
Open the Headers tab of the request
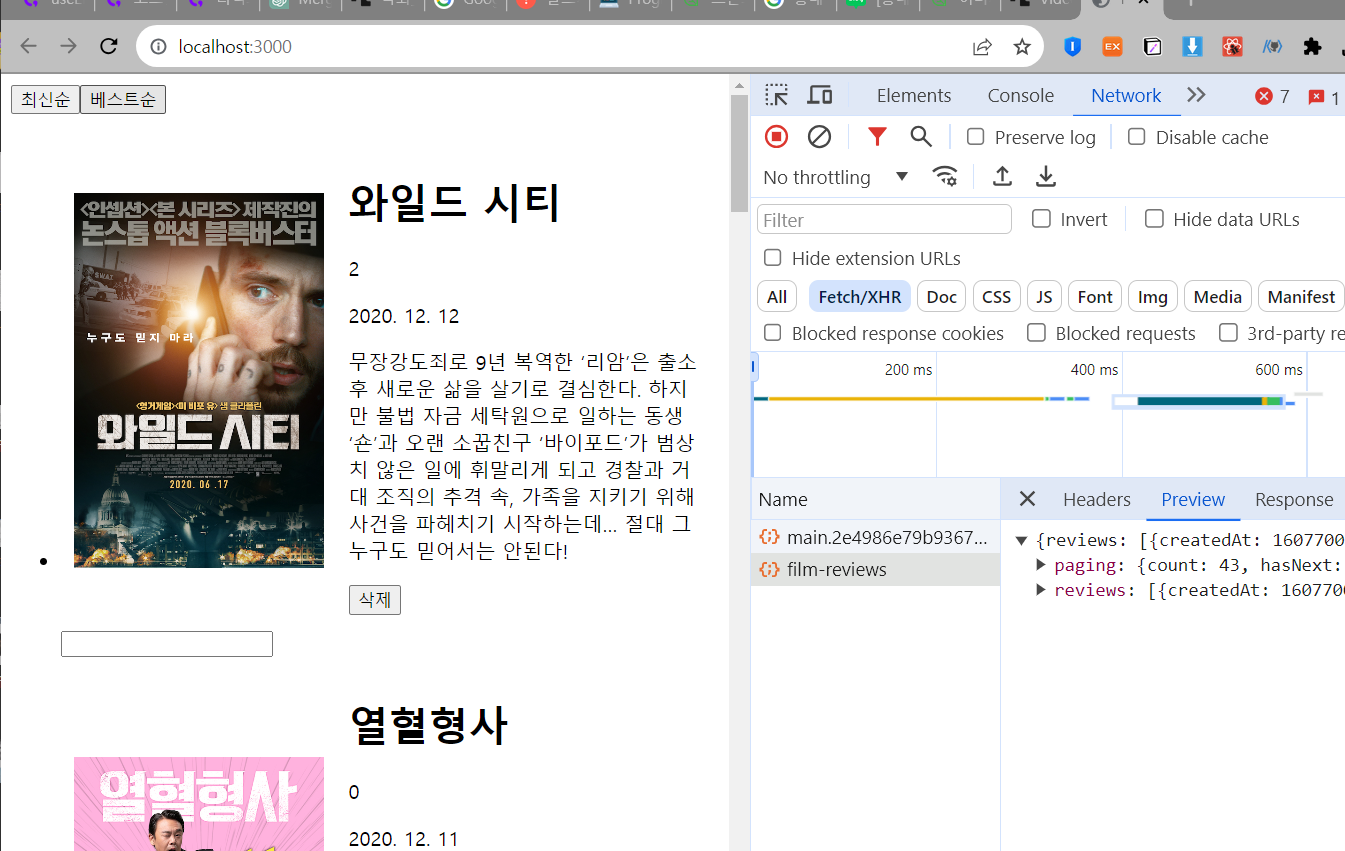coord(1096,499)
